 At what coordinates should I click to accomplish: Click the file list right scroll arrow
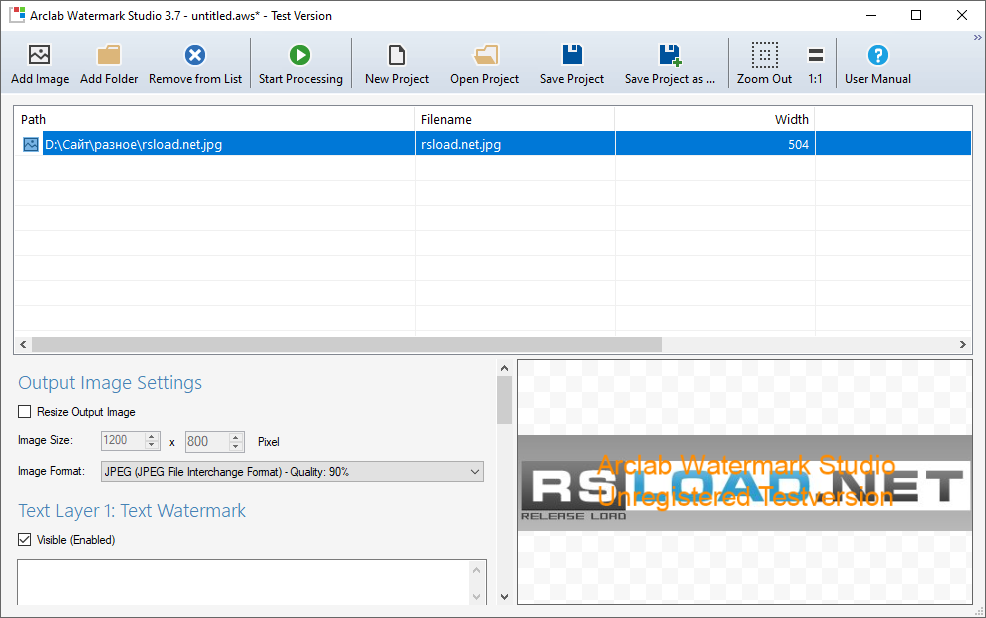[962, 345]
